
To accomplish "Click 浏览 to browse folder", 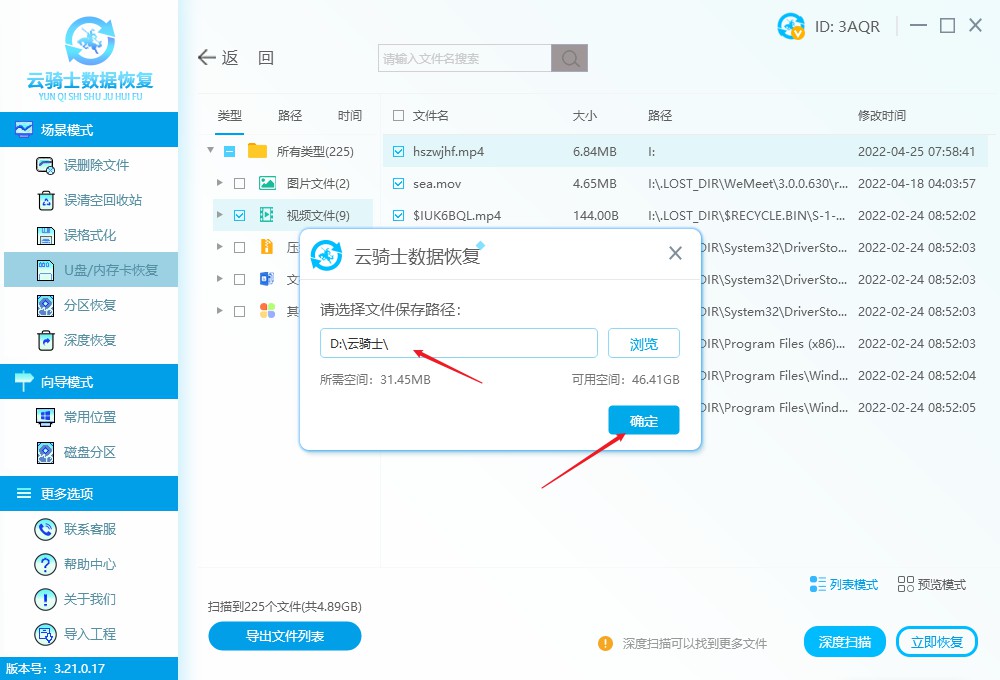I will tap(643, 344).
